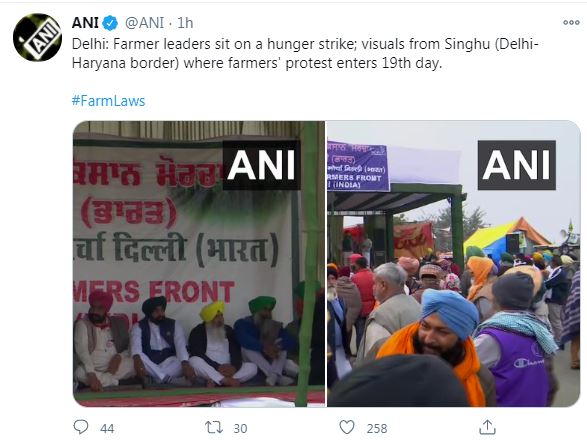Click the purple Farmers Front banner
Screen dimensions: 587x445
point(358,166)
